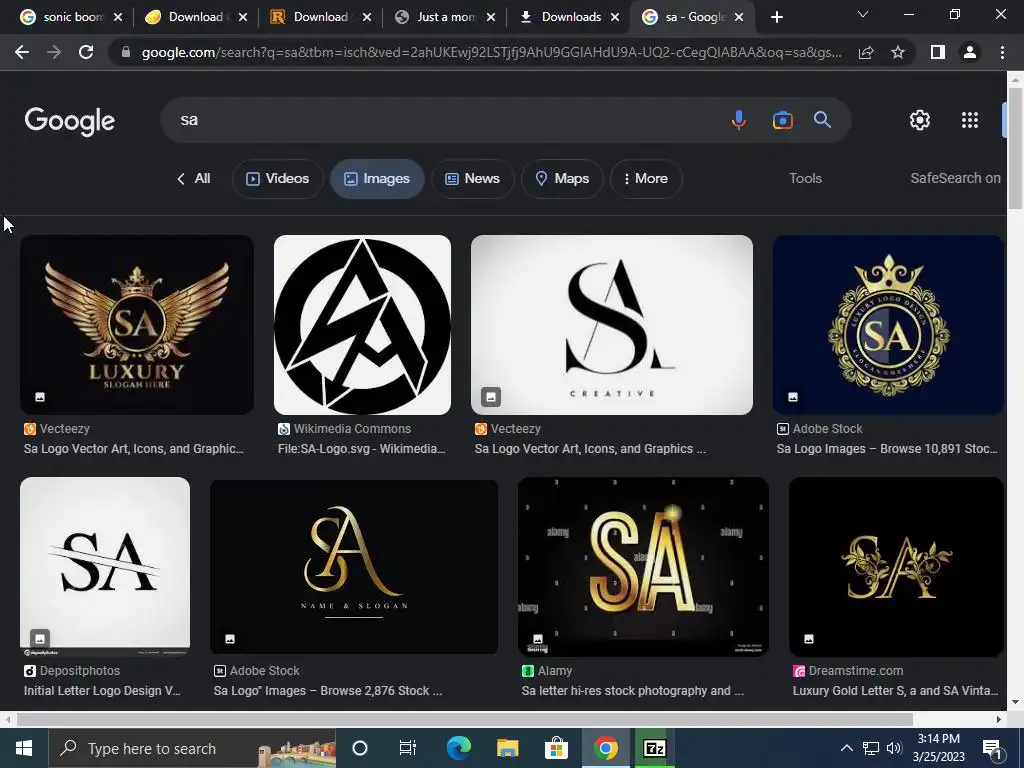Reload the current page
The image size is (1024, 768).
click(86, 52)
